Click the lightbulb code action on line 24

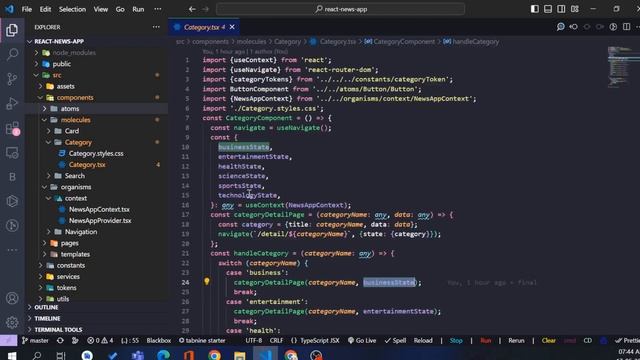click(207, 281)
